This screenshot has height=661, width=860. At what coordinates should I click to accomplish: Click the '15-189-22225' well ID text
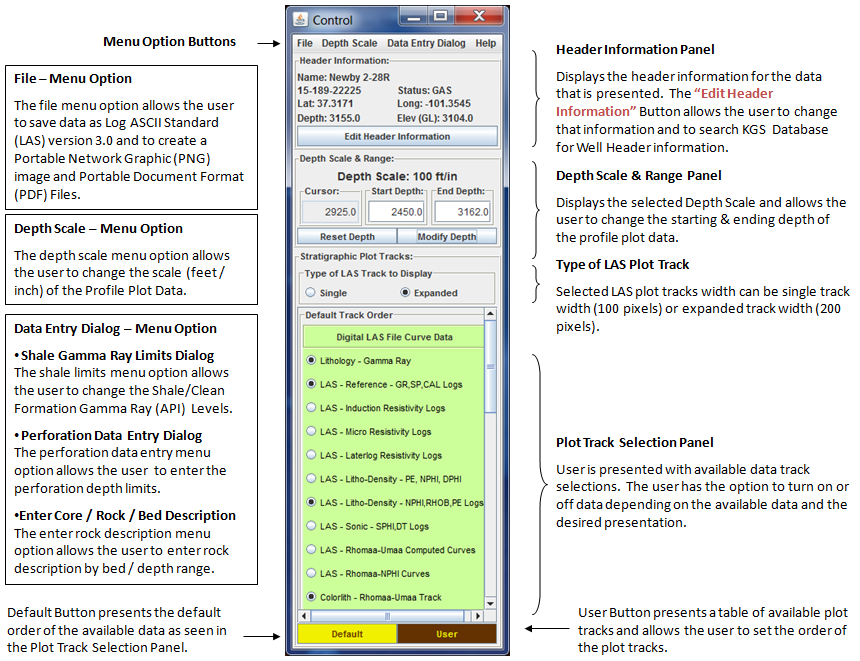point(329,91)
